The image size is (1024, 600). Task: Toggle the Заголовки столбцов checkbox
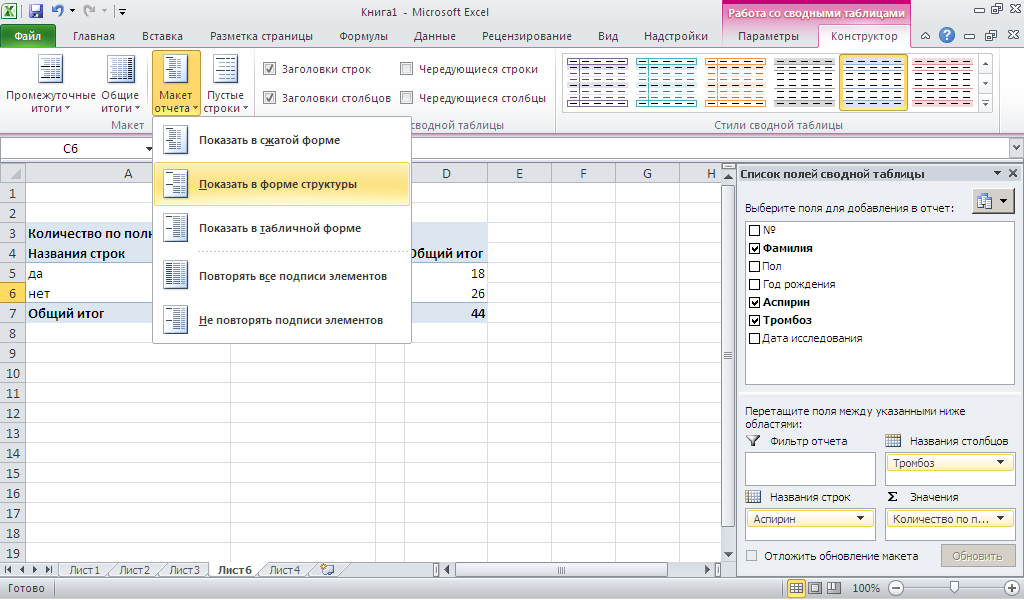tap(269, 98)
